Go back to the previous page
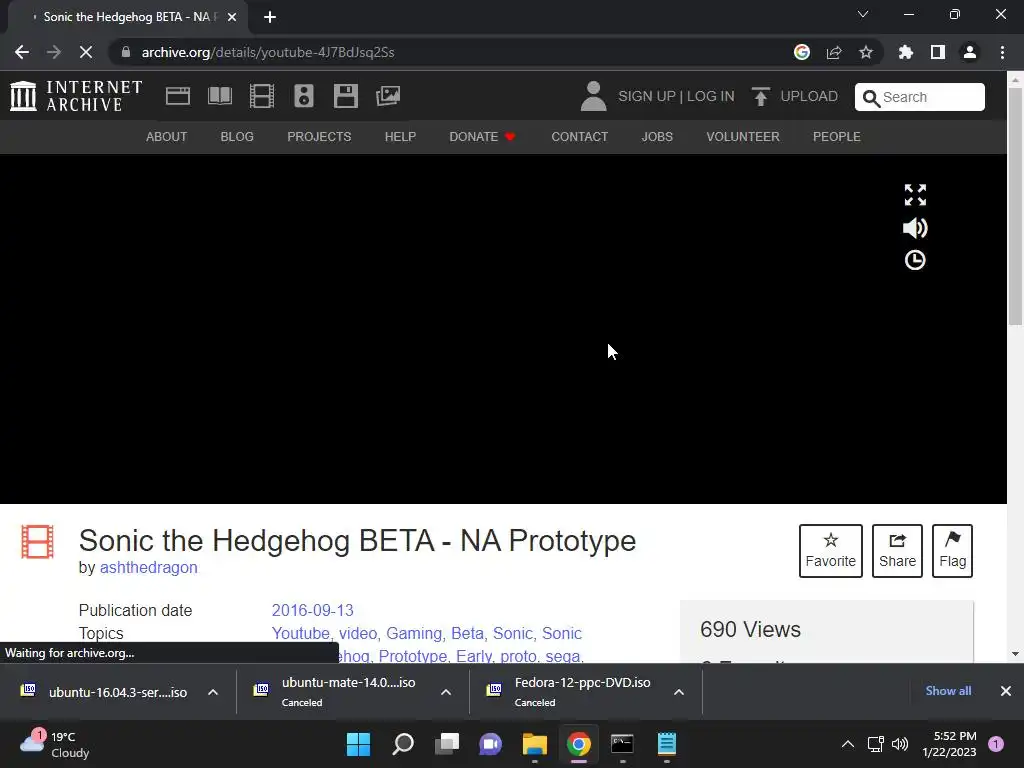Image resolution: width=1024 pixels, height=768 pixels. [22, 52]
